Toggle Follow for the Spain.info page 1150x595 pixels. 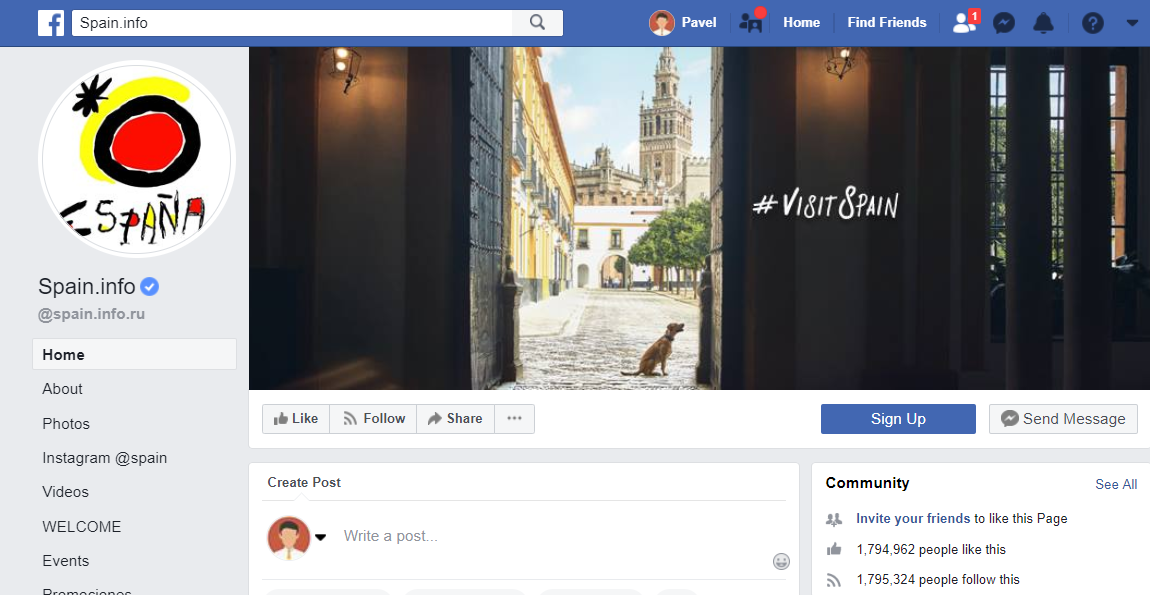374,419
